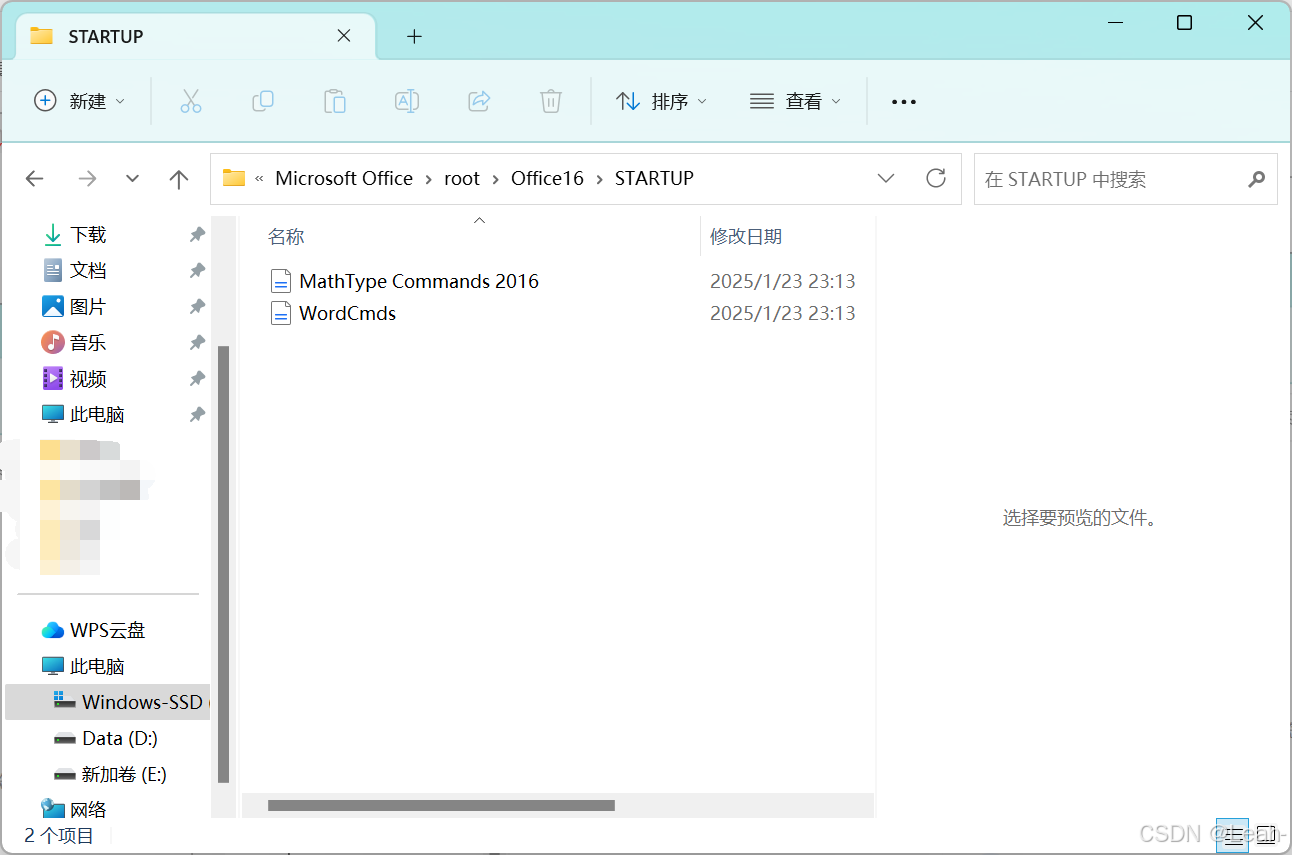This screenshot has width=1292, height=855.
Task: Click the date 2025/1/23 23:13 for WordCmds
Action: 783,313
